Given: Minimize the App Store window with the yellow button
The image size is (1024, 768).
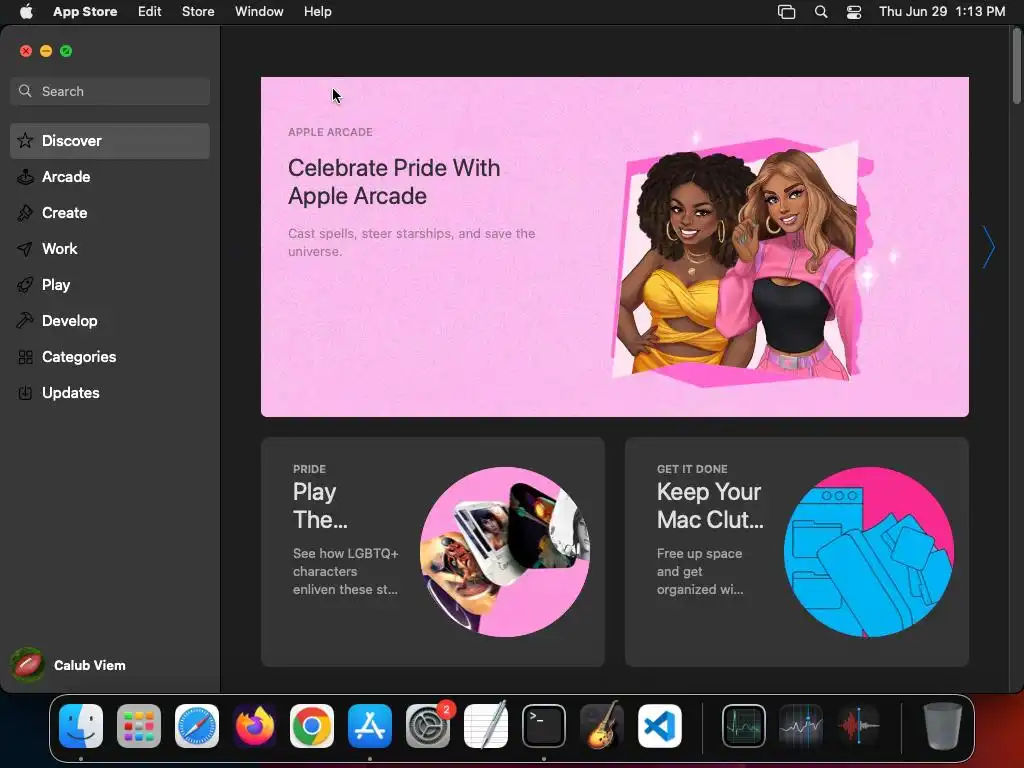Looking at the screenshot, I should pyautogui.click(x=46, y=51).
